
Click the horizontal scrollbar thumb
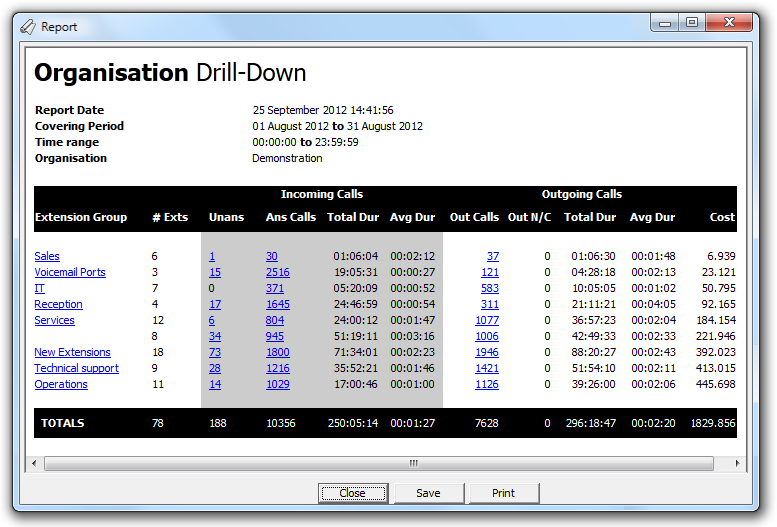pos(379,464)
